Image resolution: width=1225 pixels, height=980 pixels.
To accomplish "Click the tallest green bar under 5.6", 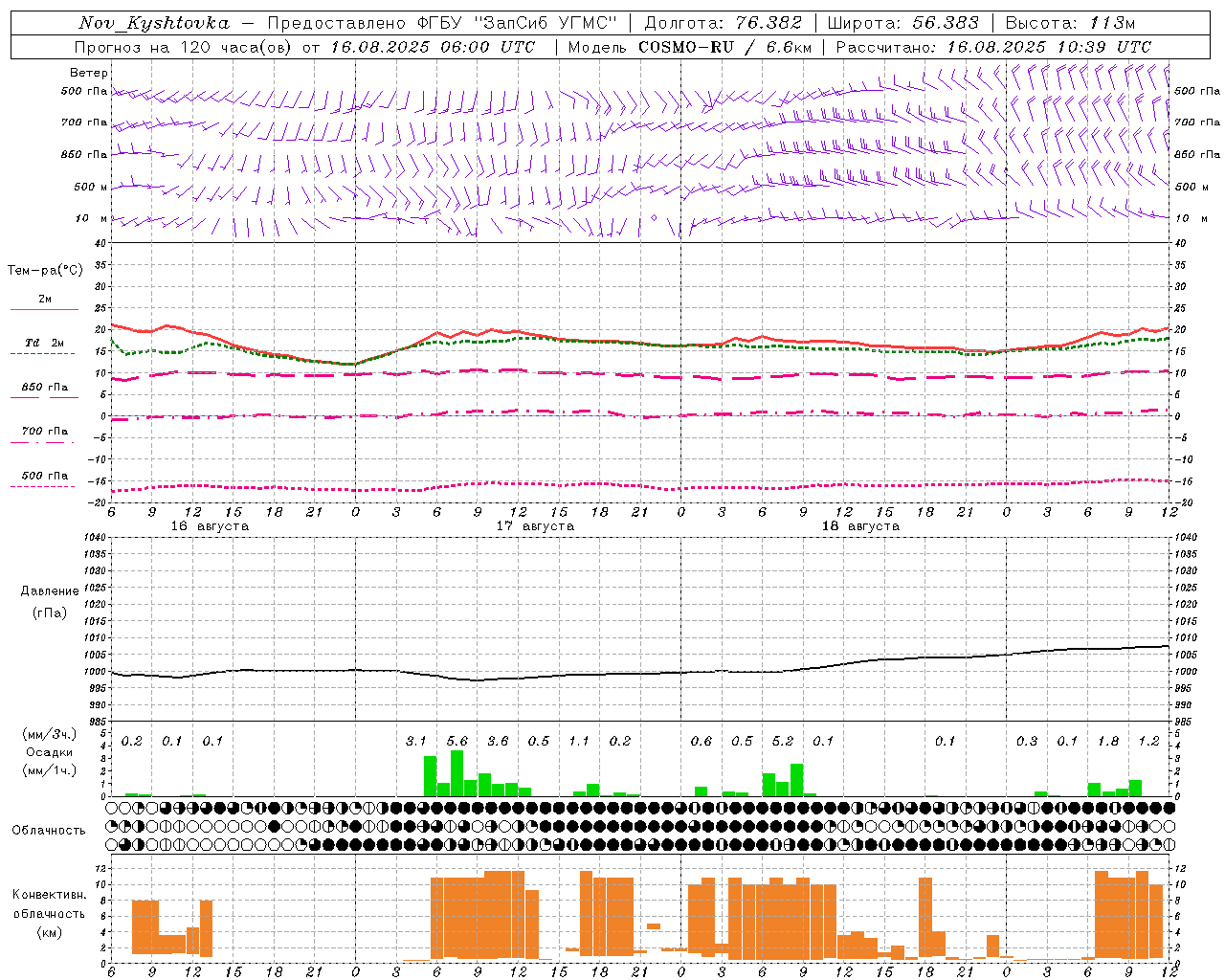I will click(x=457, y=773).
